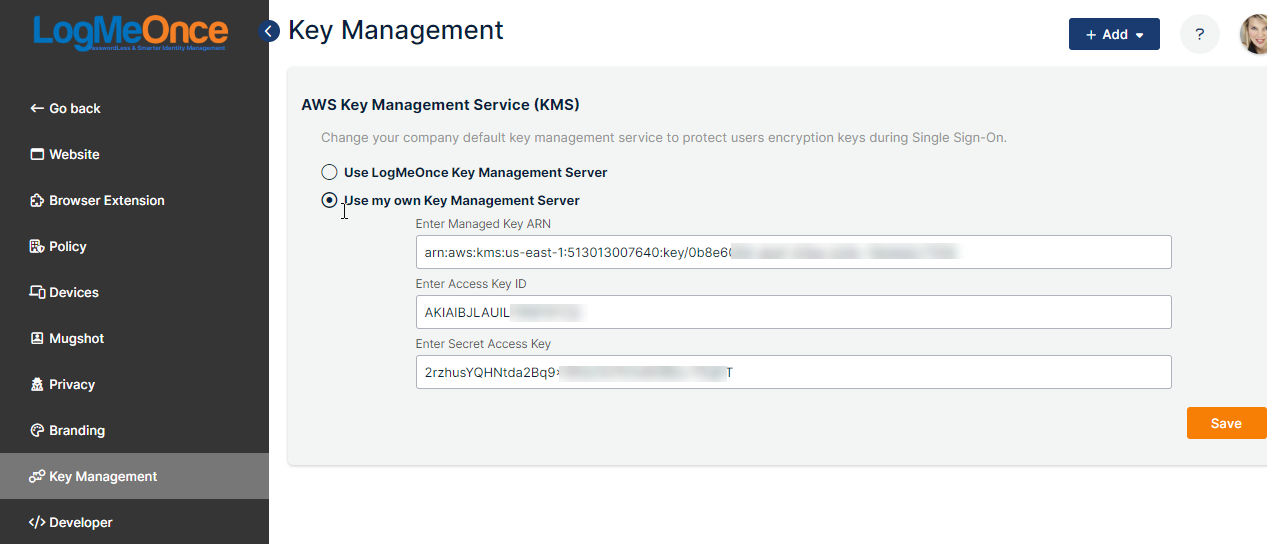Open the Devices menu item
This screenshot has height=544, width=1267.
pyautogui.click(x=134, y=292)
